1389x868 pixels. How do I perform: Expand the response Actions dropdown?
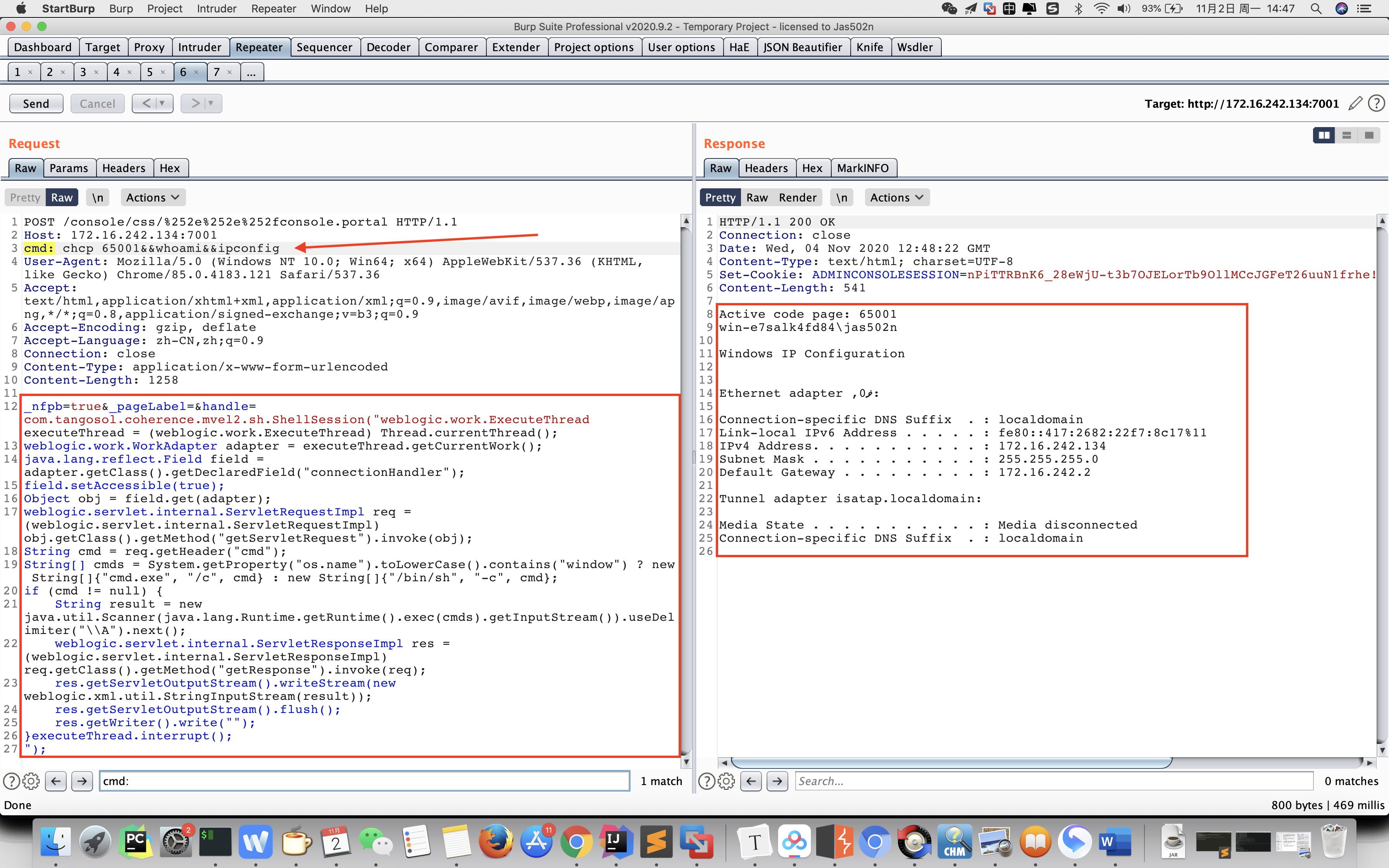[x=896, y=198]
